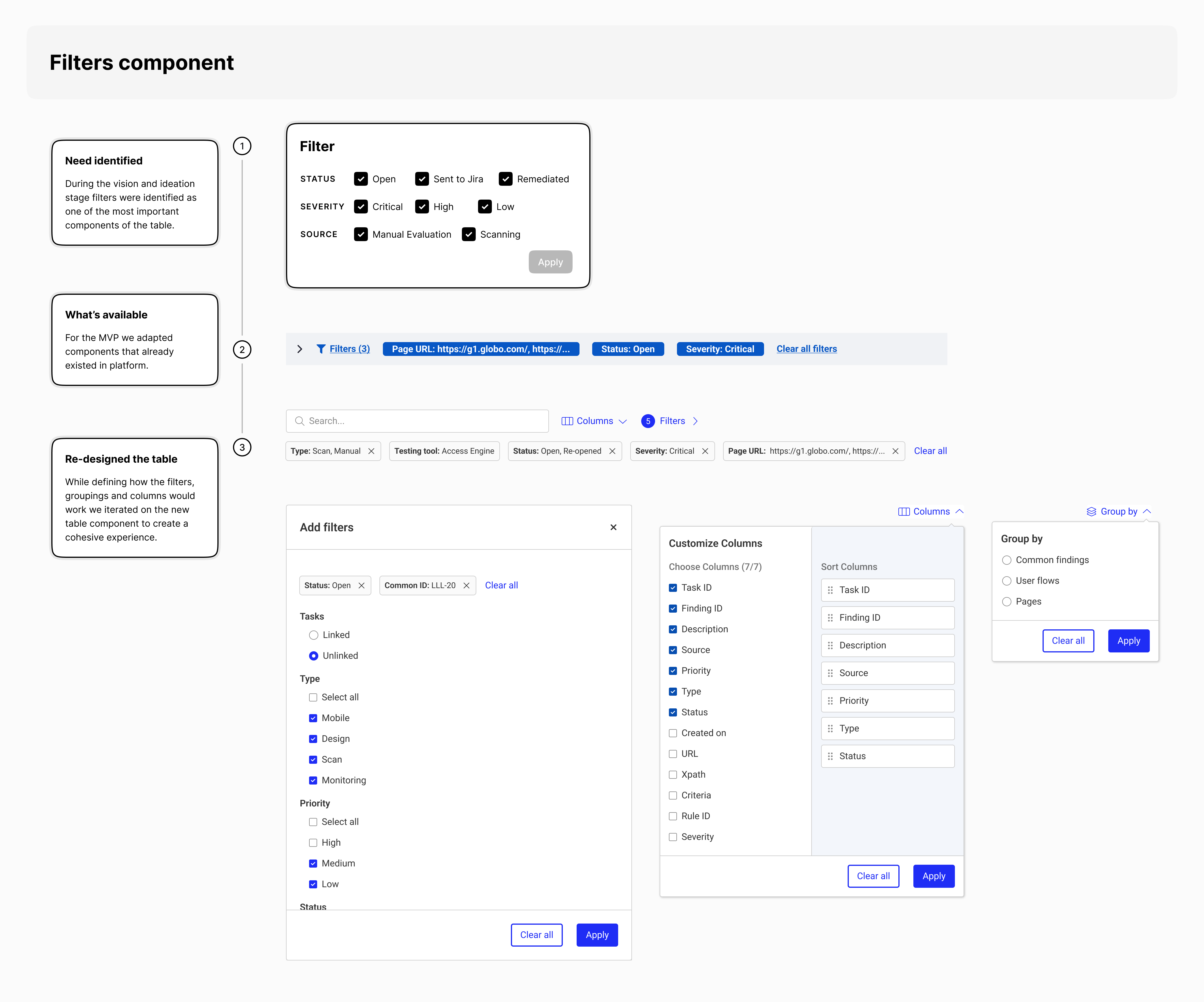Click the funnel icon beside Filters (3)
Viewport: 1204px width, 1002px height.
coord(321,349)
